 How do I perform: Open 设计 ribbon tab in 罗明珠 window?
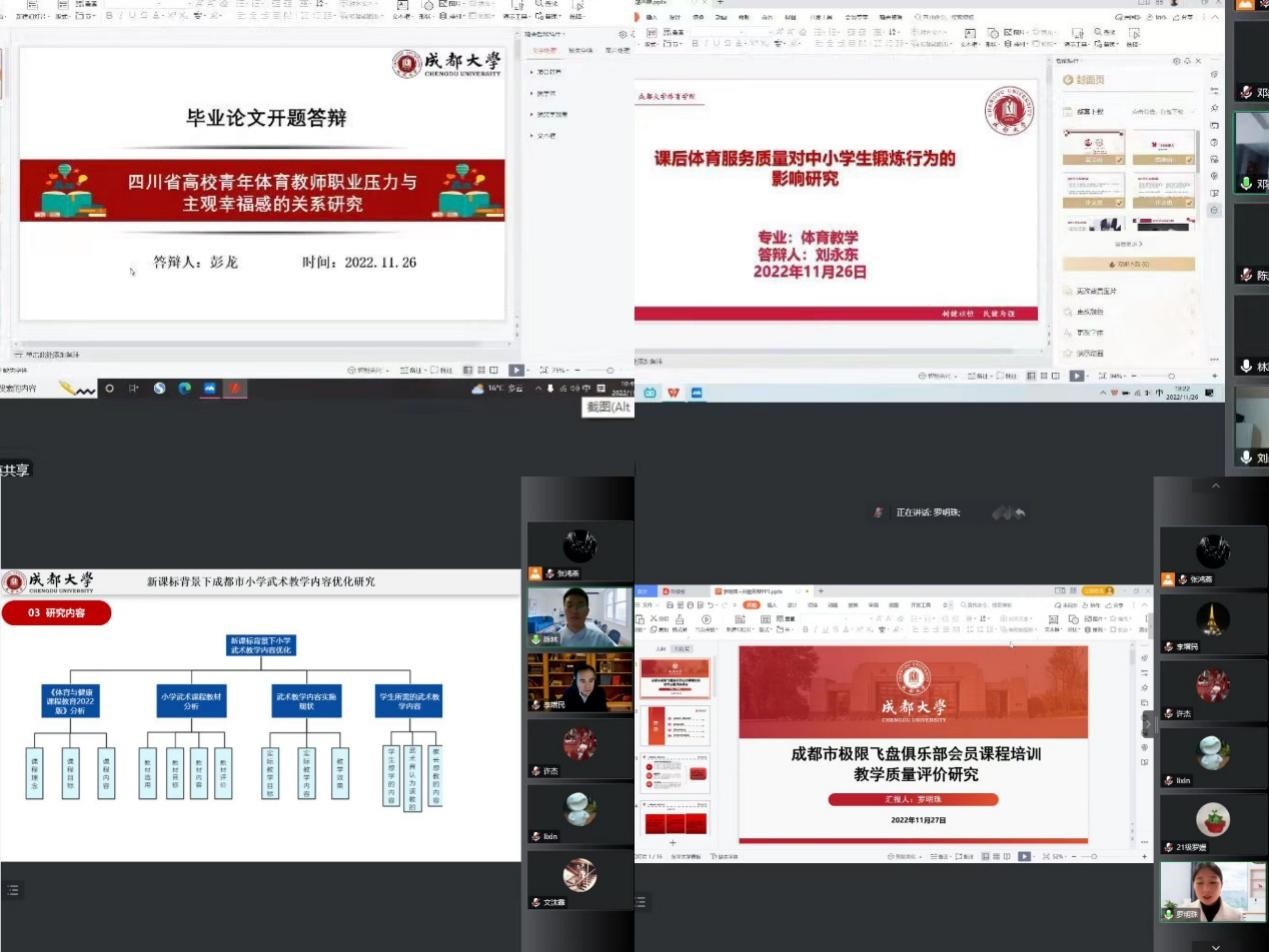click(792, 605)
